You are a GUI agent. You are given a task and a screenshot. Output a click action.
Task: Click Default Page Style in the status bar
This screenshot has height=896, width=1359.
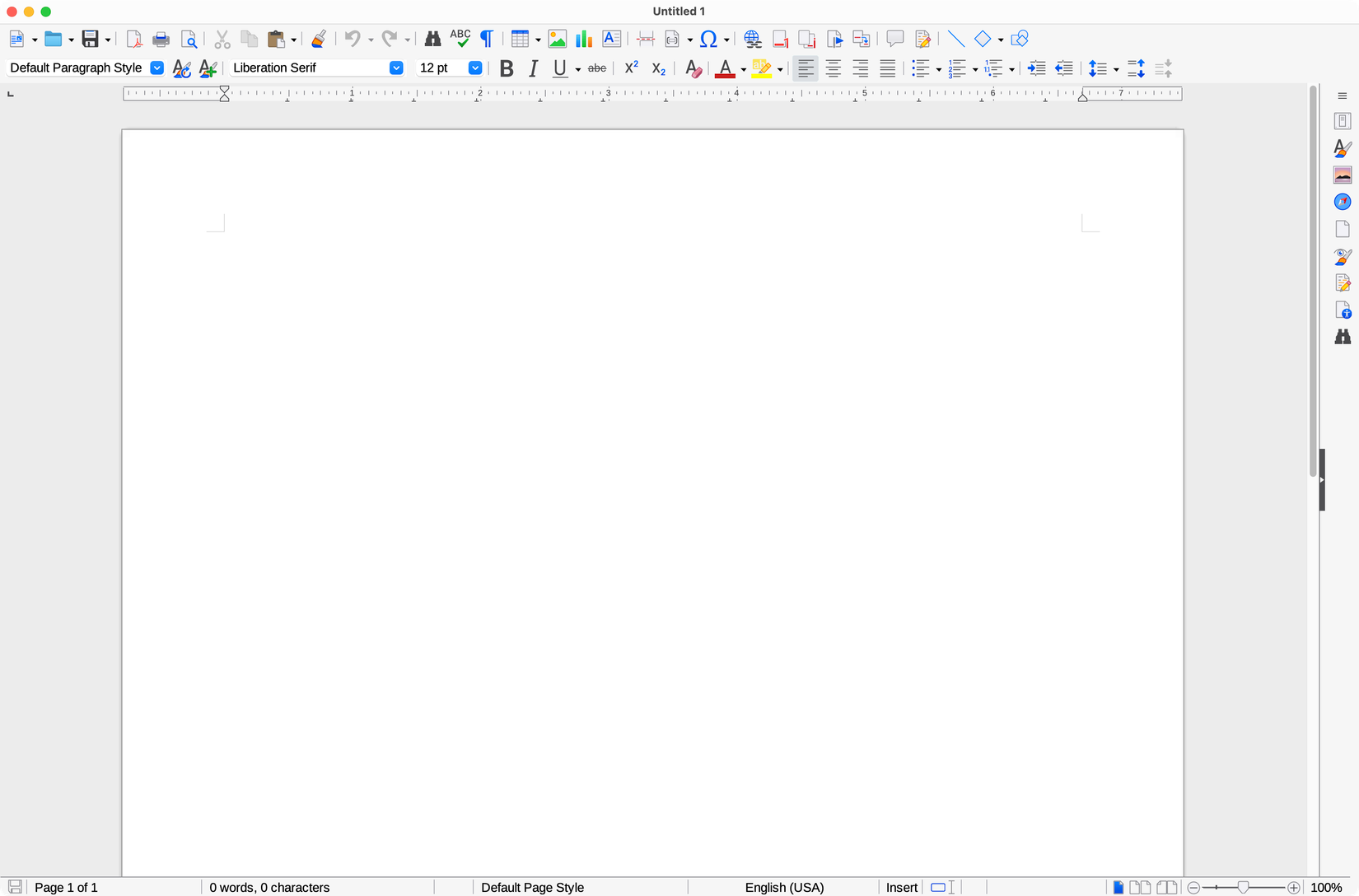[532, 887]
